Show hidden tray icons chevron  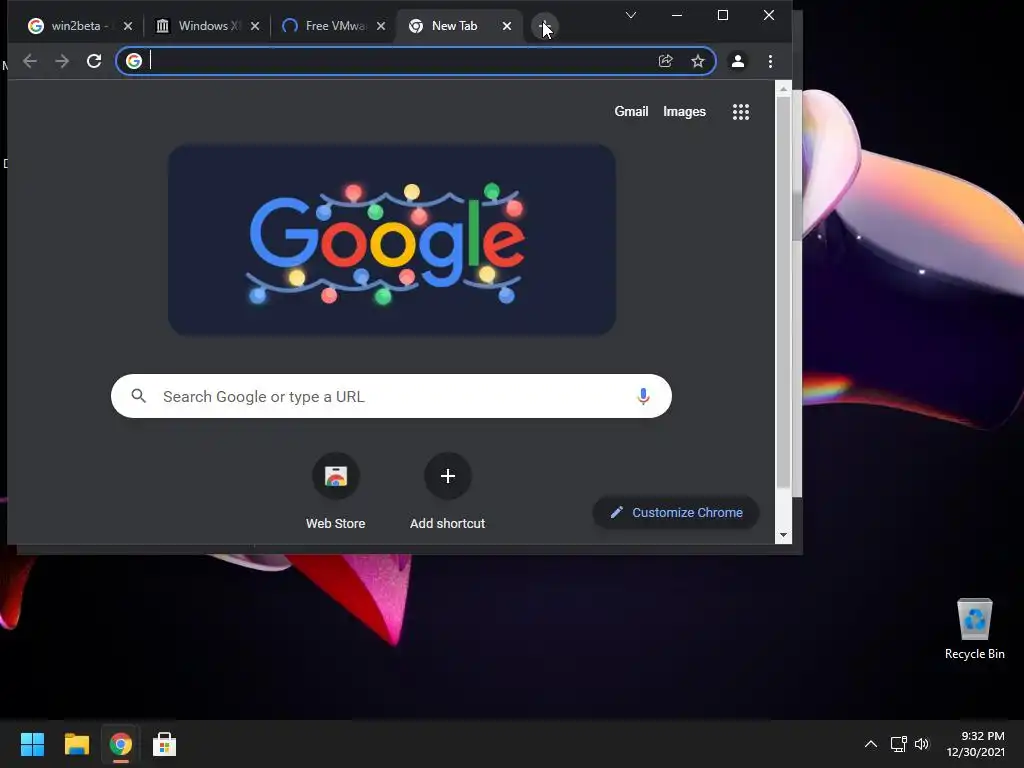(x=871, y=744)
